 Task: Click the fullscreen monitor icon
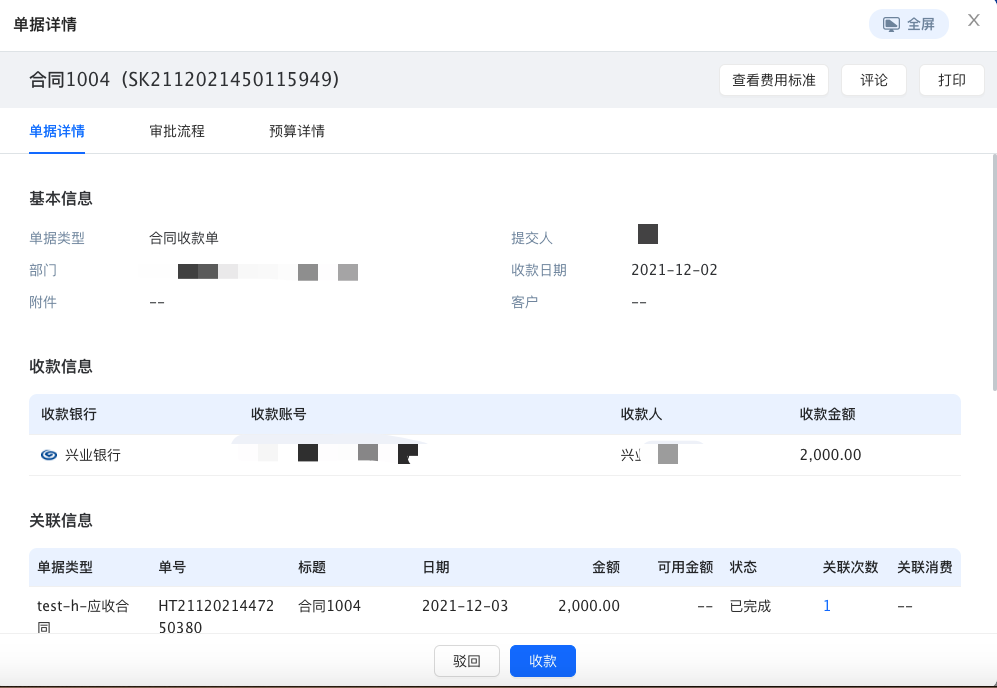point(891,25)
